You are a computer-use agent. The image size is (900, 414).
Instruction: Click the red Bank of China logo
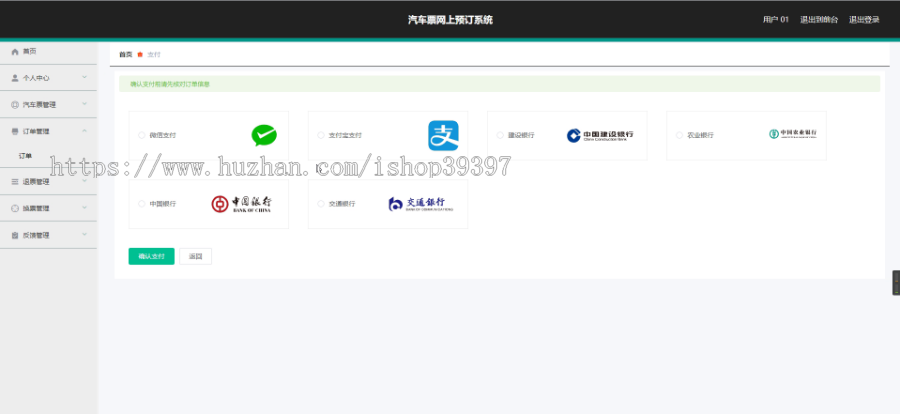click(241, 204)
